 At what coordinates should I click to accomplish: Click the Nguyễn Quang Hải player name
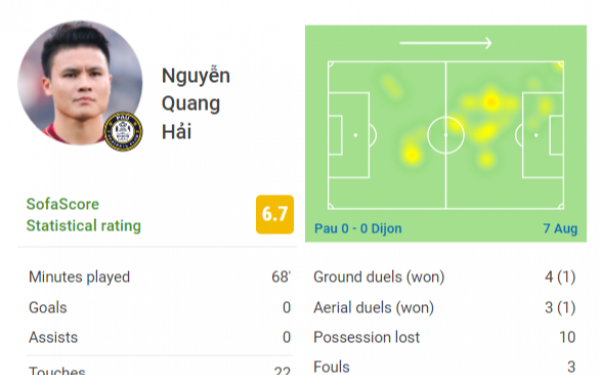(x=196, y=103)
